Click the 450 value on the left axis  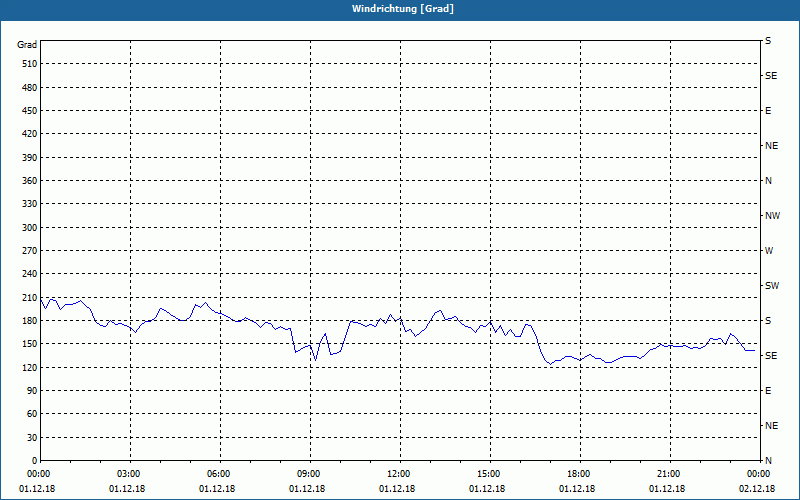coord(30,111)
